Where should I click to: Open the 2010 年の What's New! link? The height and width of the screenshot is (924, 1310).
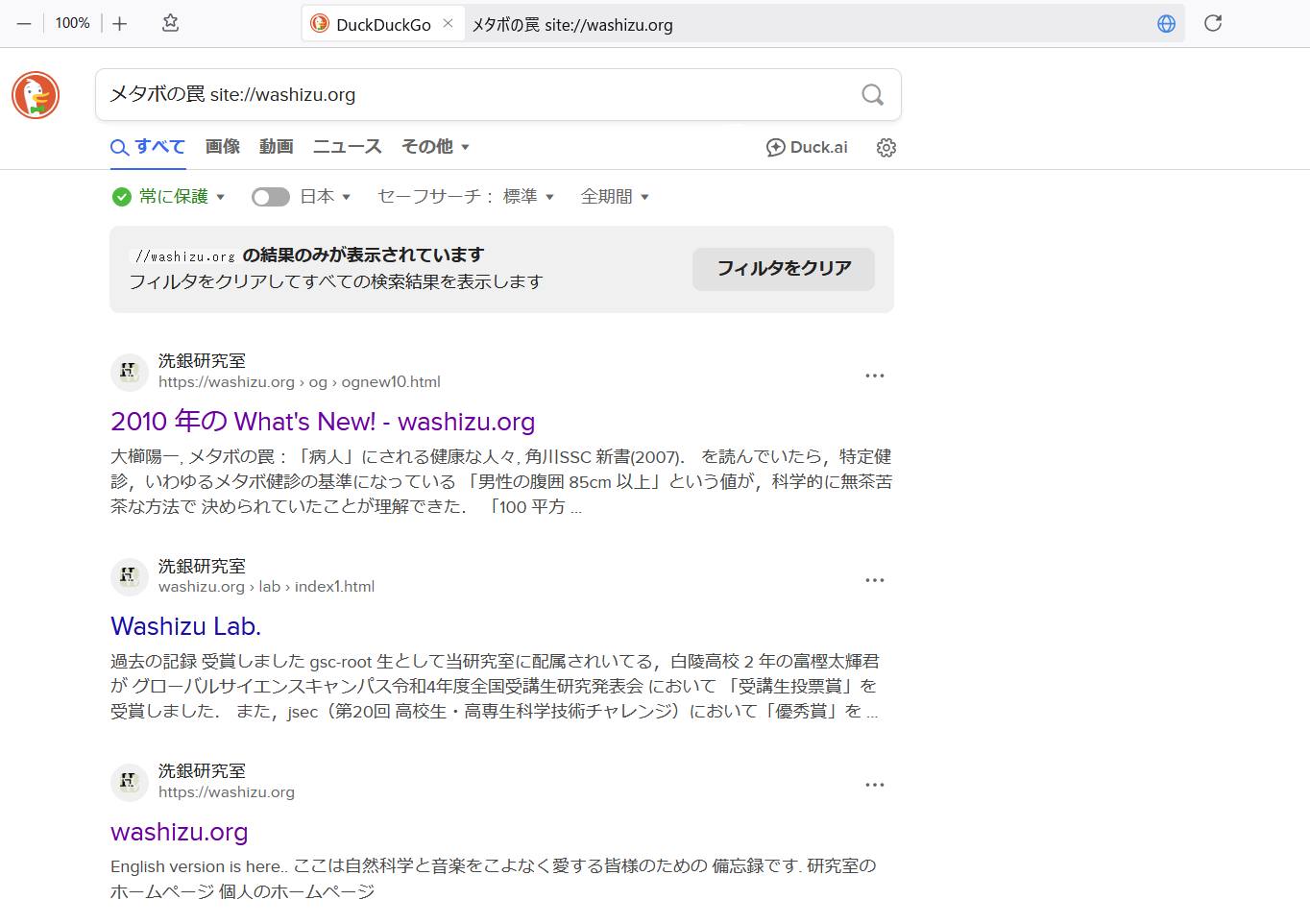(323, 422)
